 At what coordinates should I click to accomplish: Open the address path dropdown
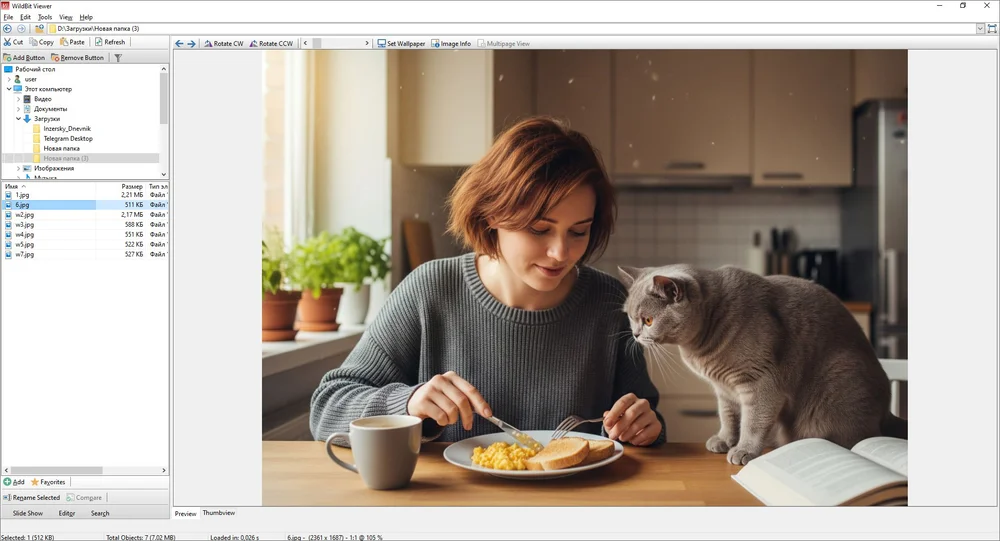point(979,29)
